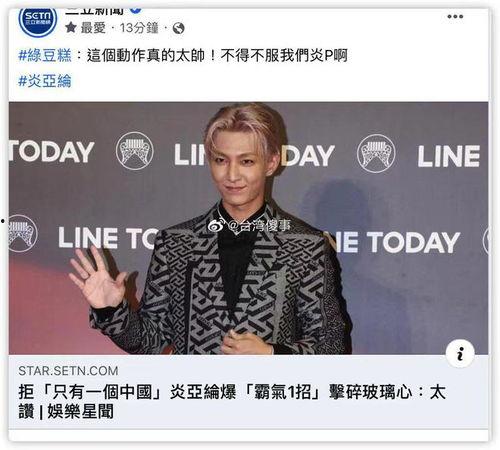Click the page name next to avatar

coord(94,11)
